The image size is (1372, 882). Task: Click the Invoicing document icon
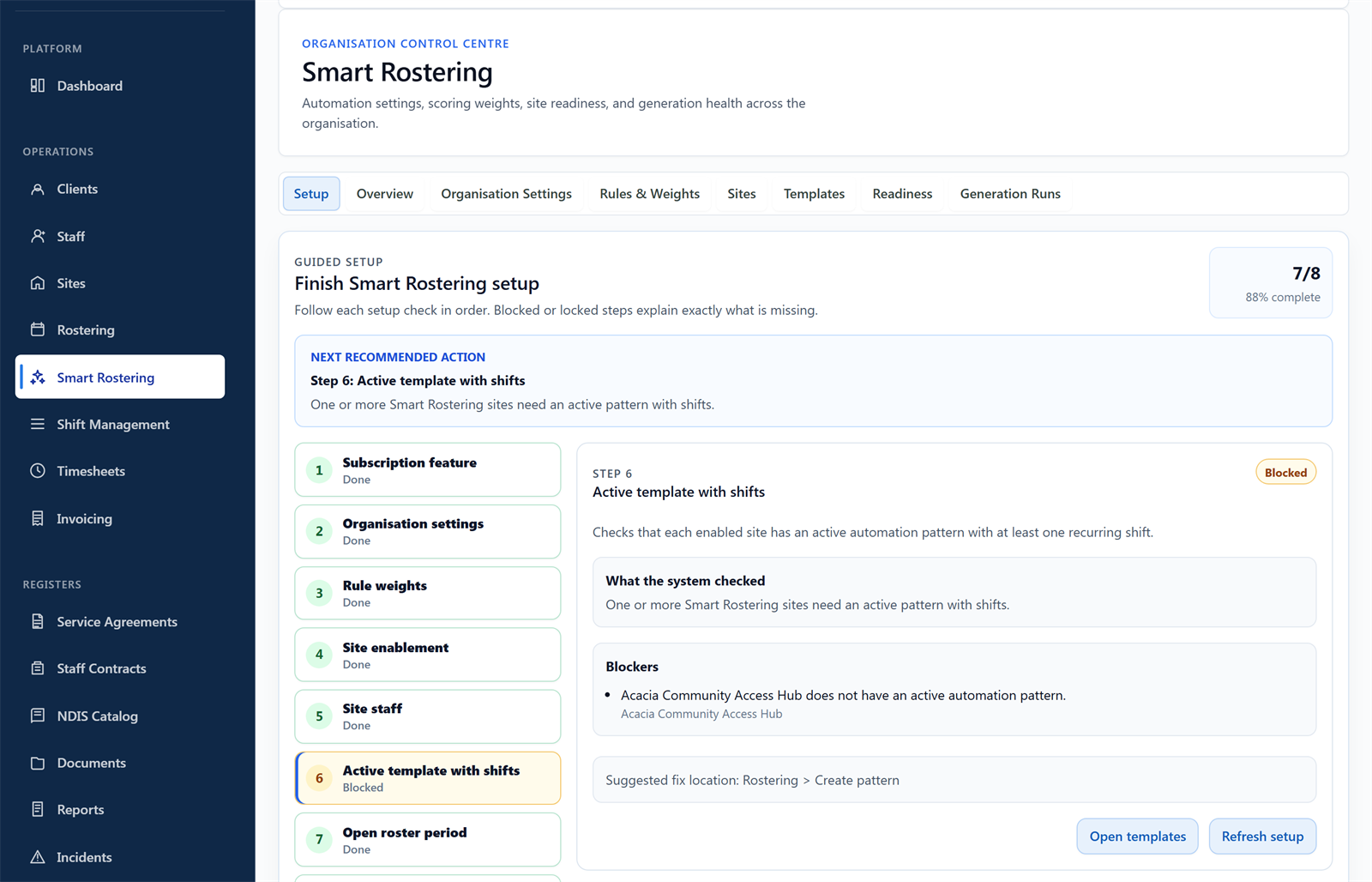point(38,518)
